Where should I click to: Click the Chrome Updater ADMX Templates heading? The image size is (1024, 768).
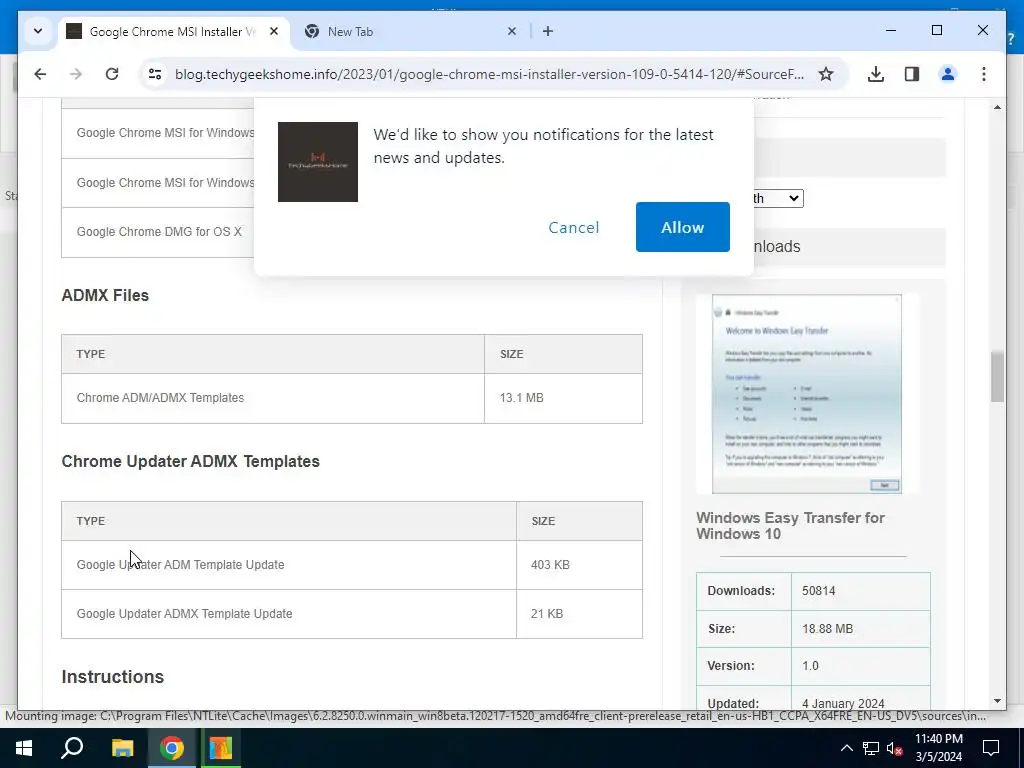tap(191, 461)
